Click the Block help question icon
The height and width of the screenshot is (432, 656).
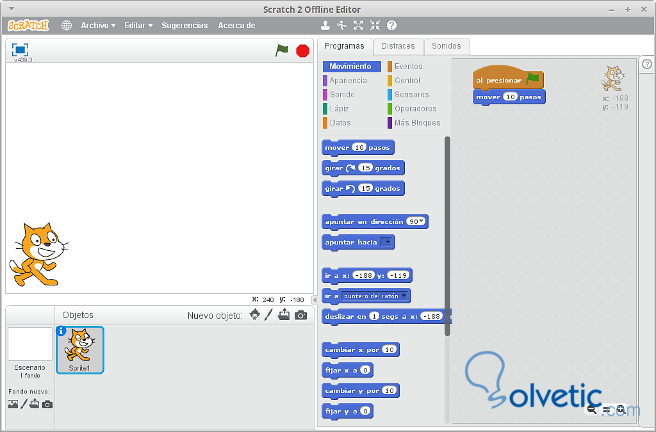(392, 26)
